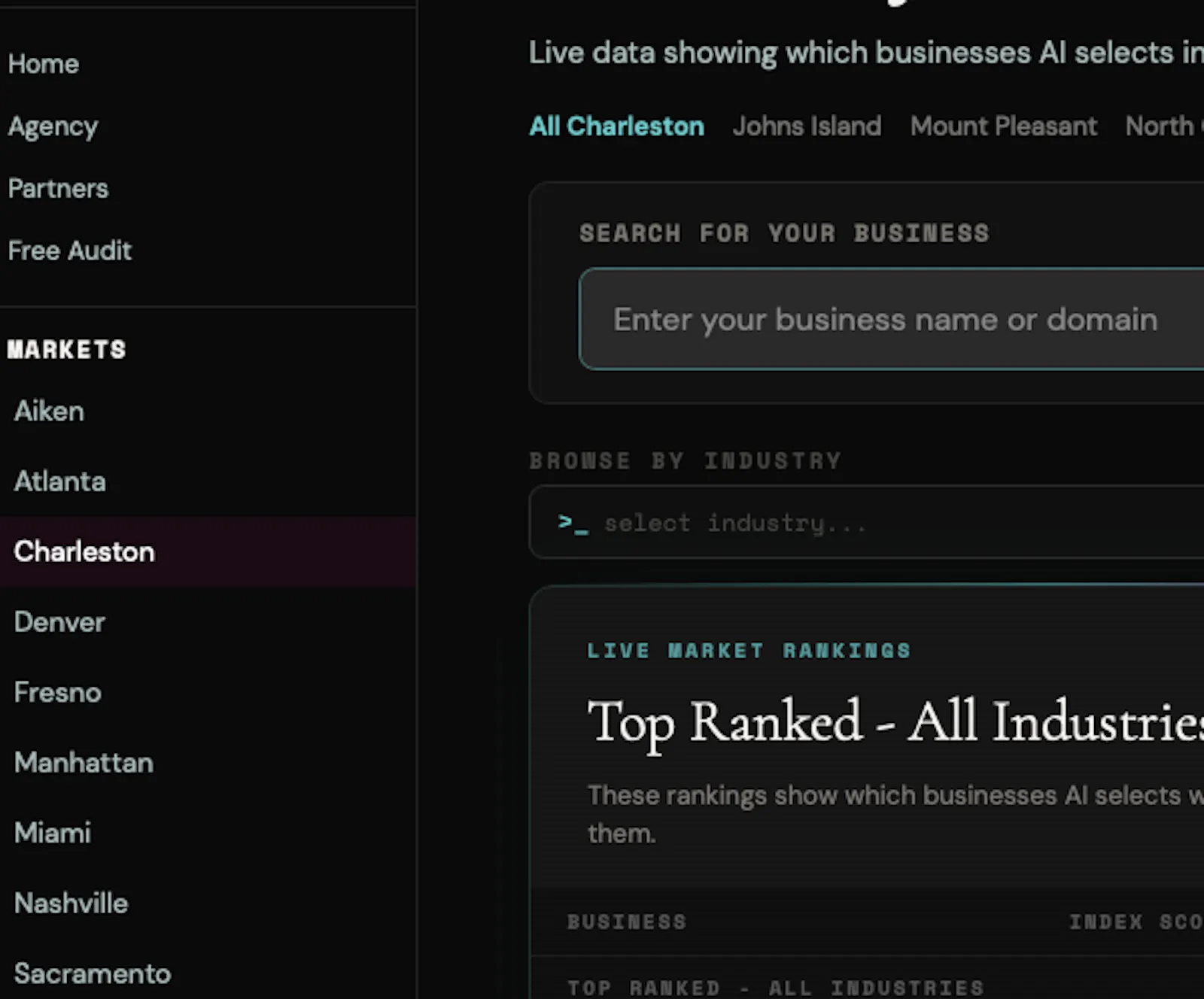This screenshot has width=1204, height=999.
Task: Switch to the Manhattan market
Action: pos(84,763)
